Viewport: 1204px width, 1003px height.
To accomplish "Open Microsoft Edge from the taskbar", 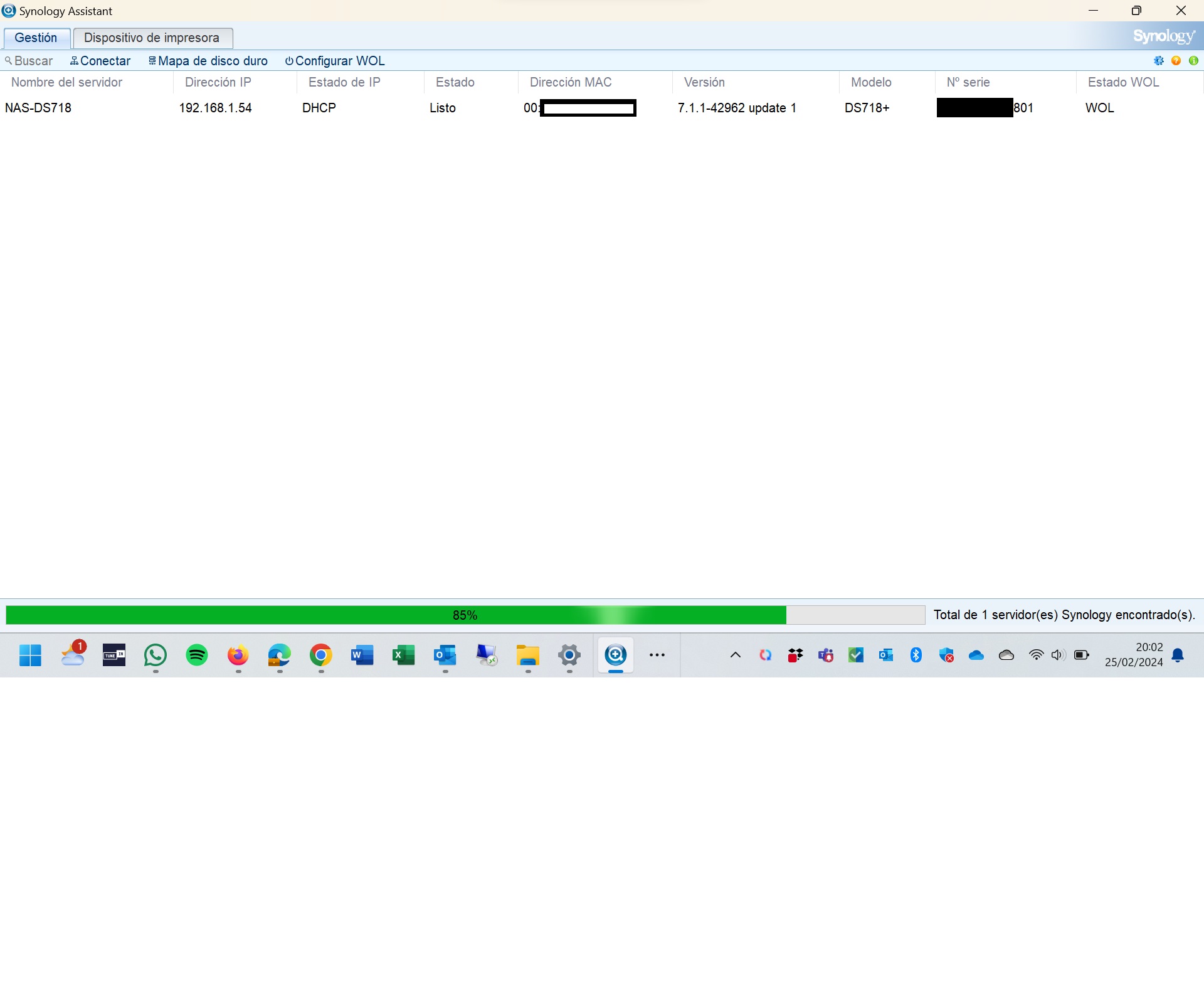I will tap(280, 655).
